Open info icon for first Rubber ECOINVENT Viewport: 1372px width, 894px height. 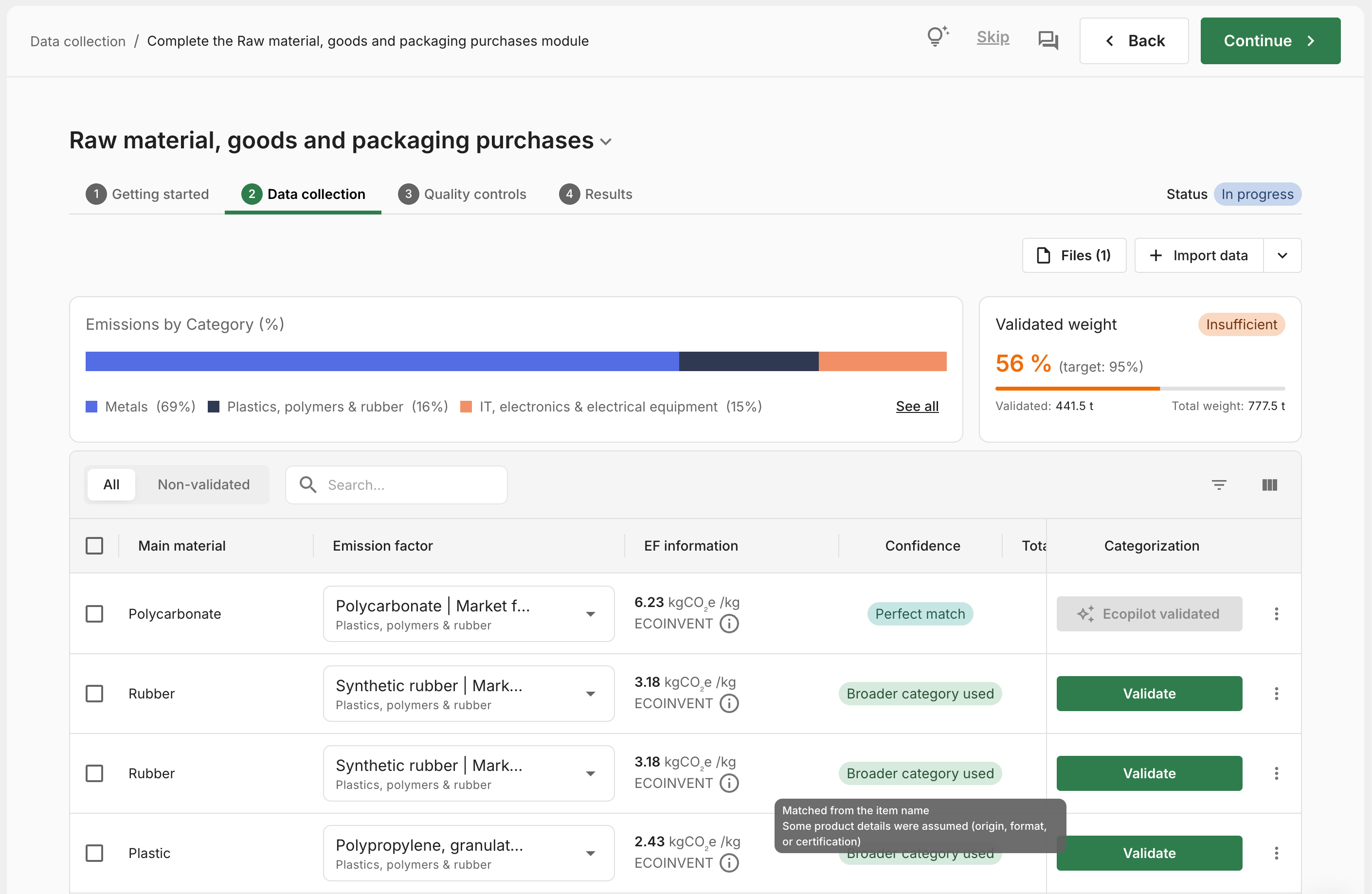[729, 703]
